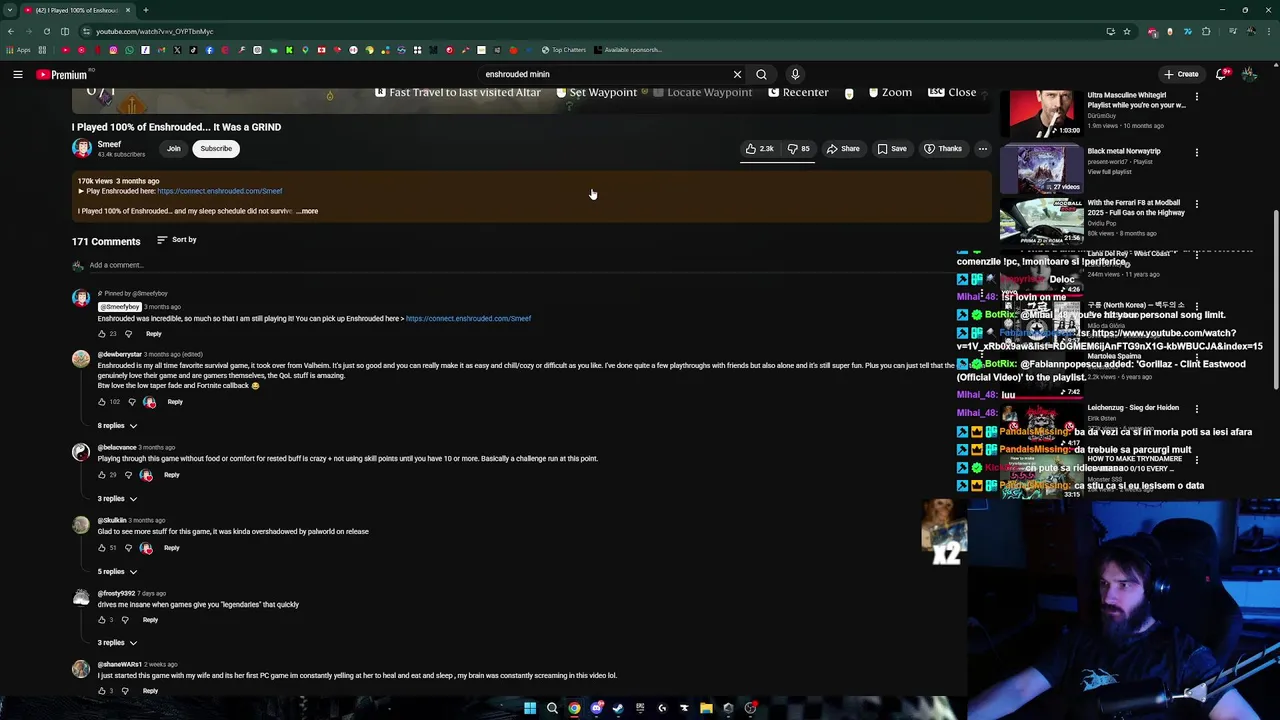Open options for Black metal Norwaytrip
The image size is (1280, 720).
pyautogui.click(x=1196, y=152)
